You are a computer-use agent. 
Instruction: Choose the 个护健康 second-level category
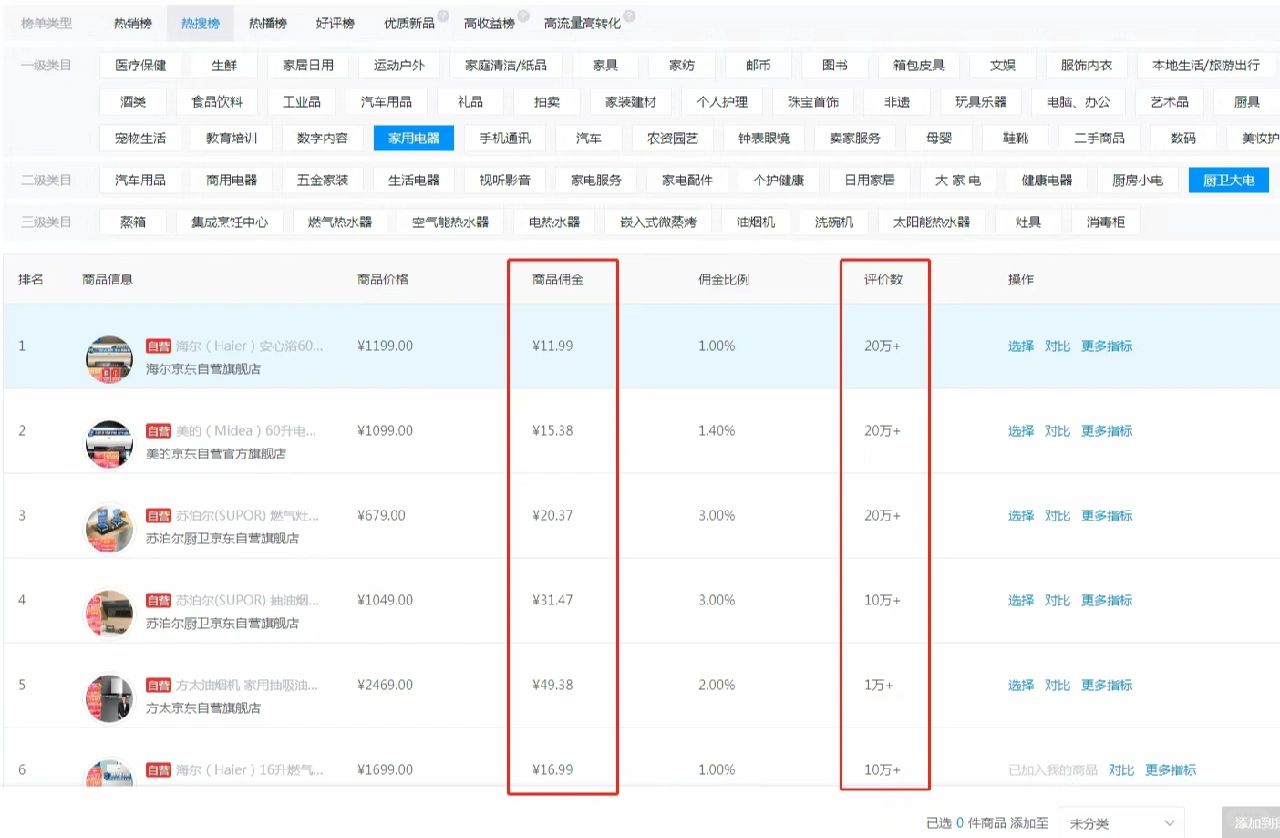[x=779, y=180]
